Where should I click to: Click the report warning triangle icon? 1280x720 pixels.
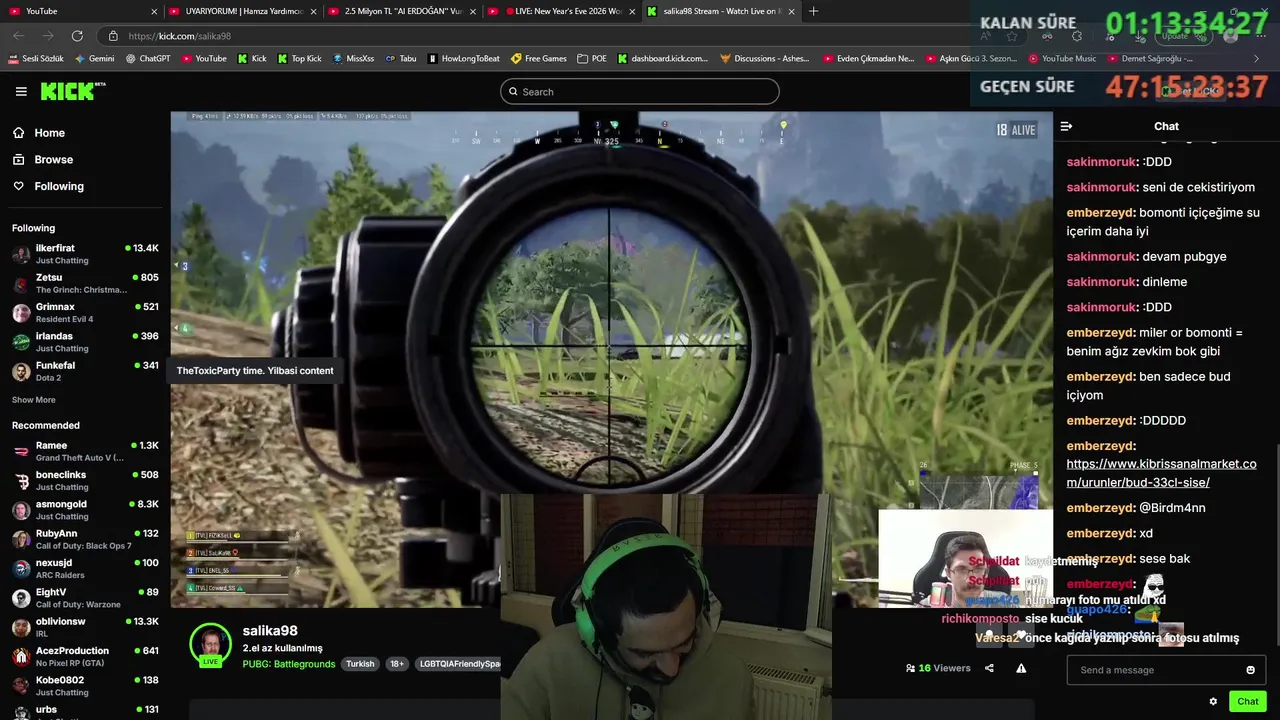pyautogui.click(x=1021, y=668)
